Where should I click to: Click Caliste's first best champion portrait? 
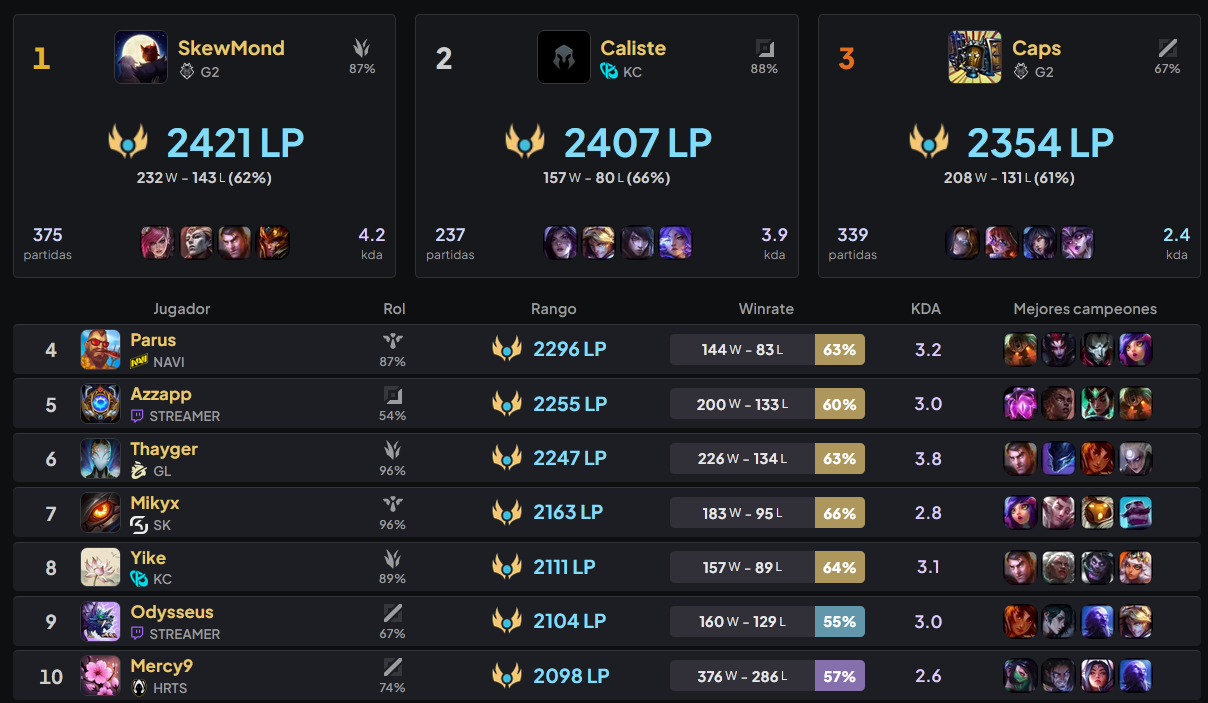coord(561,242)
